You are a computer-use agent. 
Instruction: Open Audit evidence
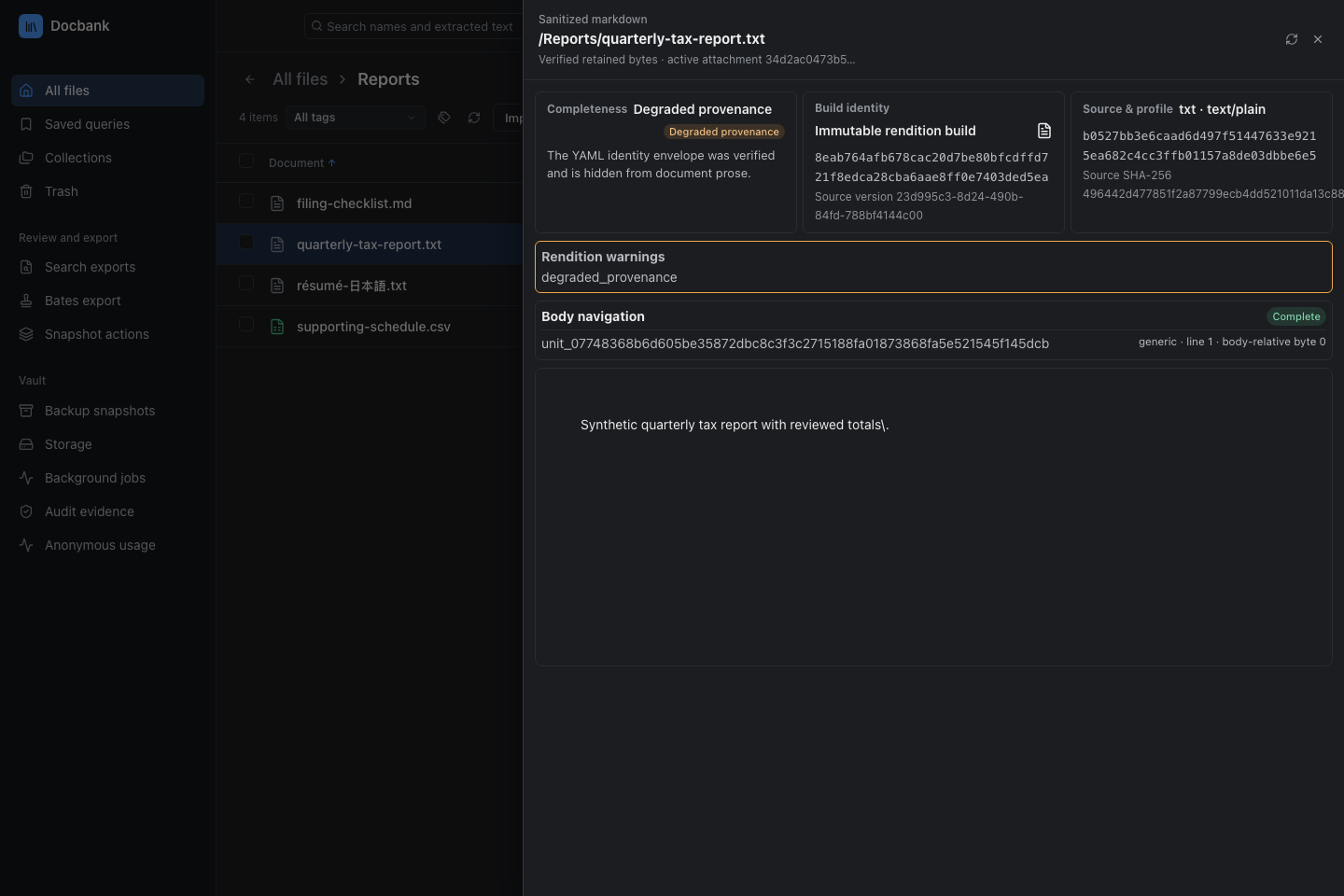[x=107, y=511]
